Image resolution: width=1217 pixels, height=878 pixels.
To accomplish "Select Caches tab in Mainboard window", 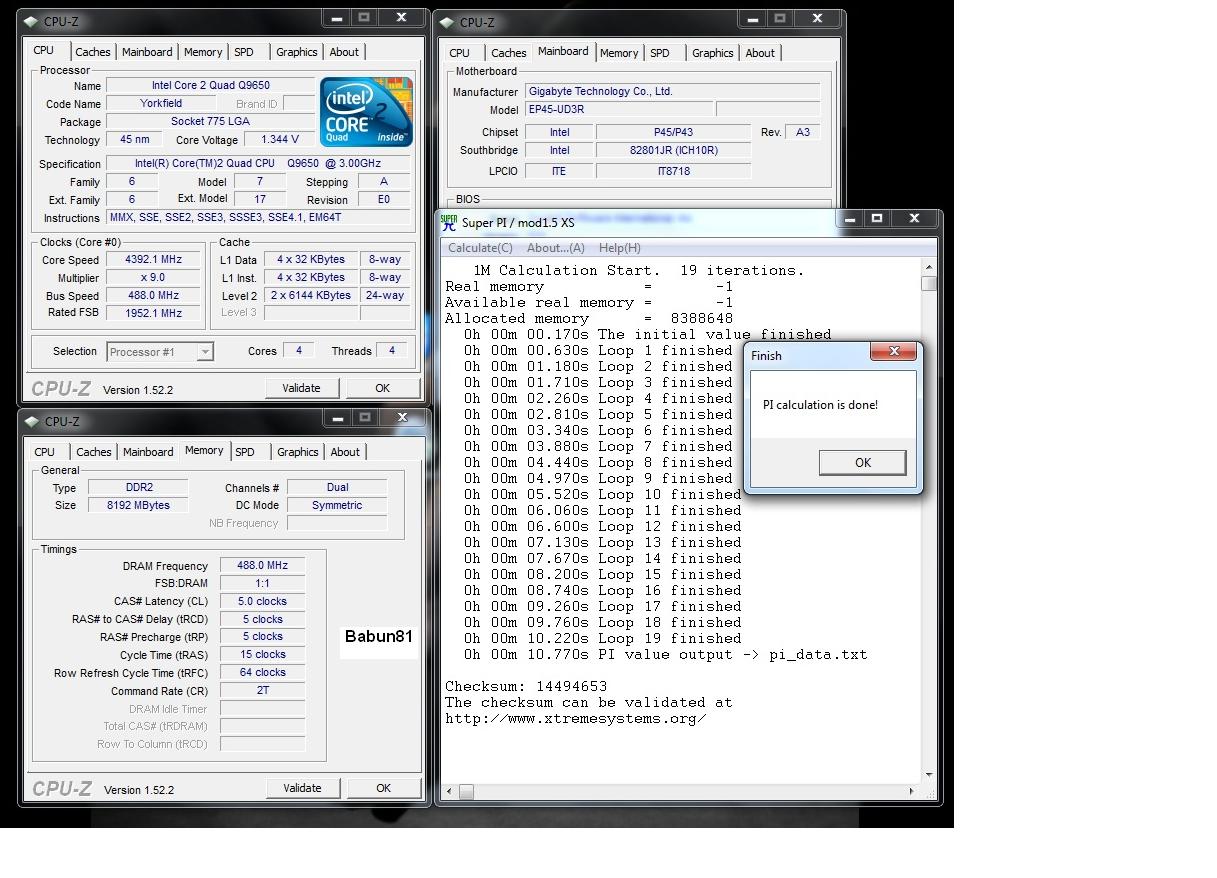I will [509, 53].
